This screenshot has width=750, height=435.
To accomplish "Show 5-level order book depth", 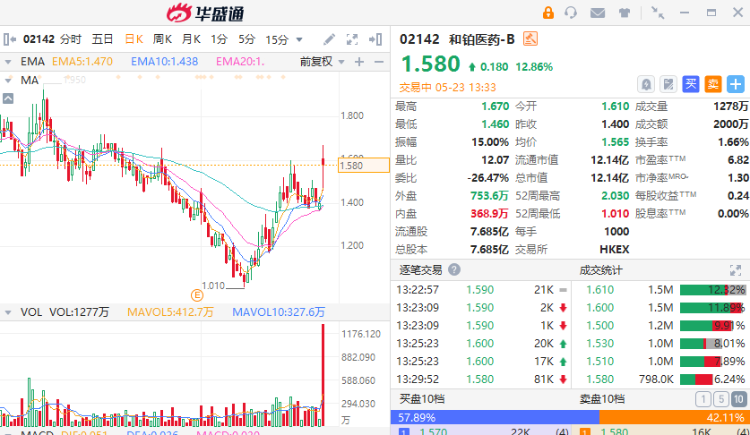I will pyautogui.click(x=721, y=399).
